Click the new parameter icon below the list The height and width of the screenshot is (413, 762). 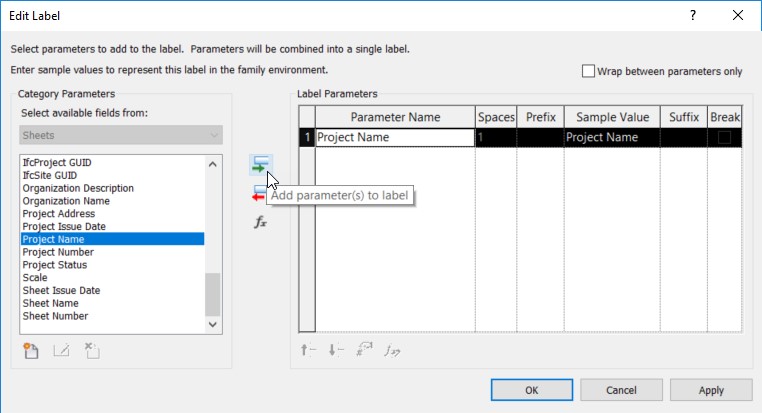(31, 350)
